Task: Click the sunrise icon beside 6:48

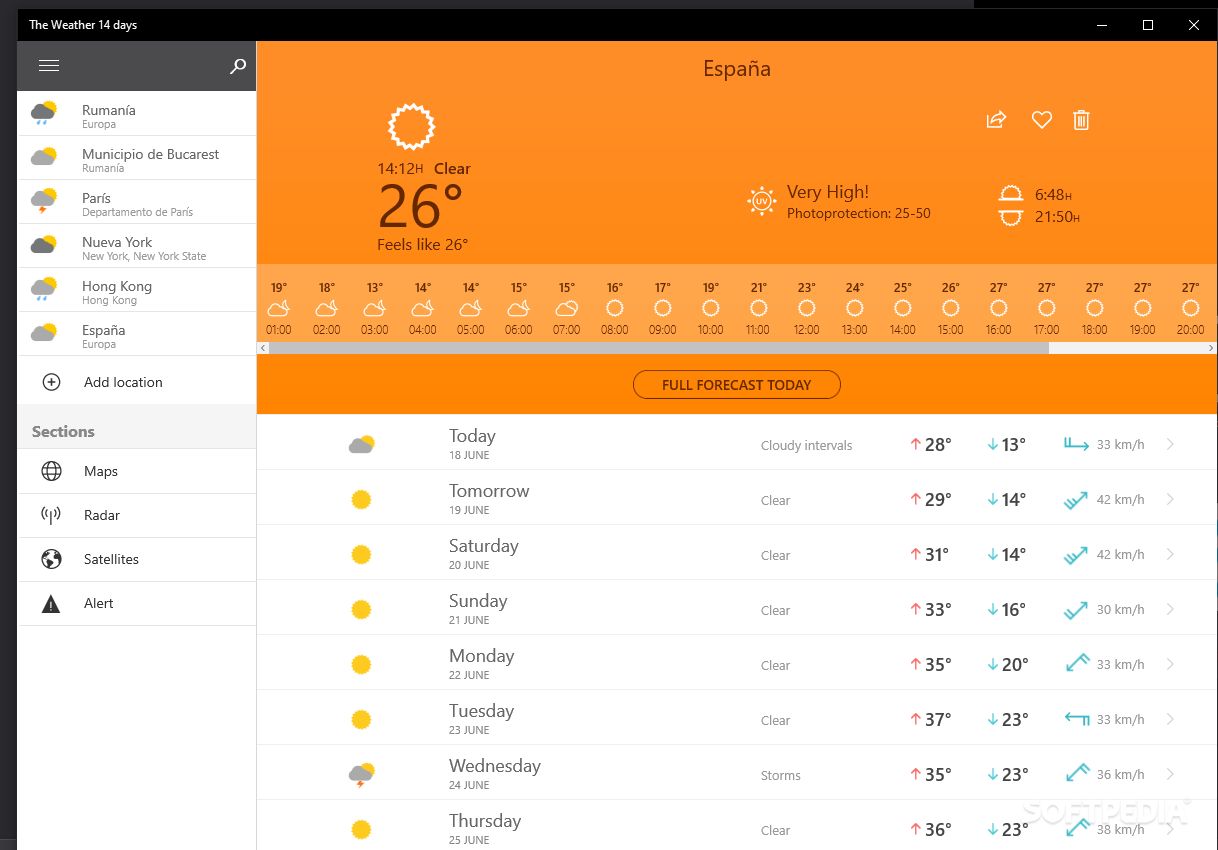Action: point(1011,194)
